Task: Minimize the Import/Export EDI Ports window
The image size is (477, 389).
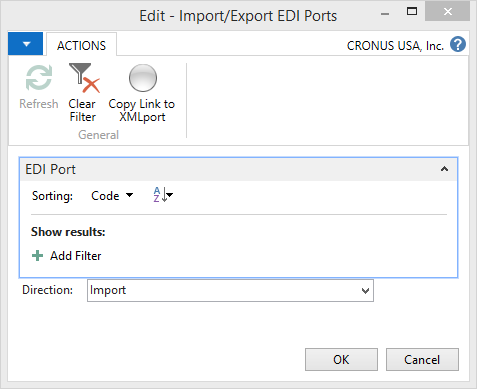Action: [x=385, y=14]
